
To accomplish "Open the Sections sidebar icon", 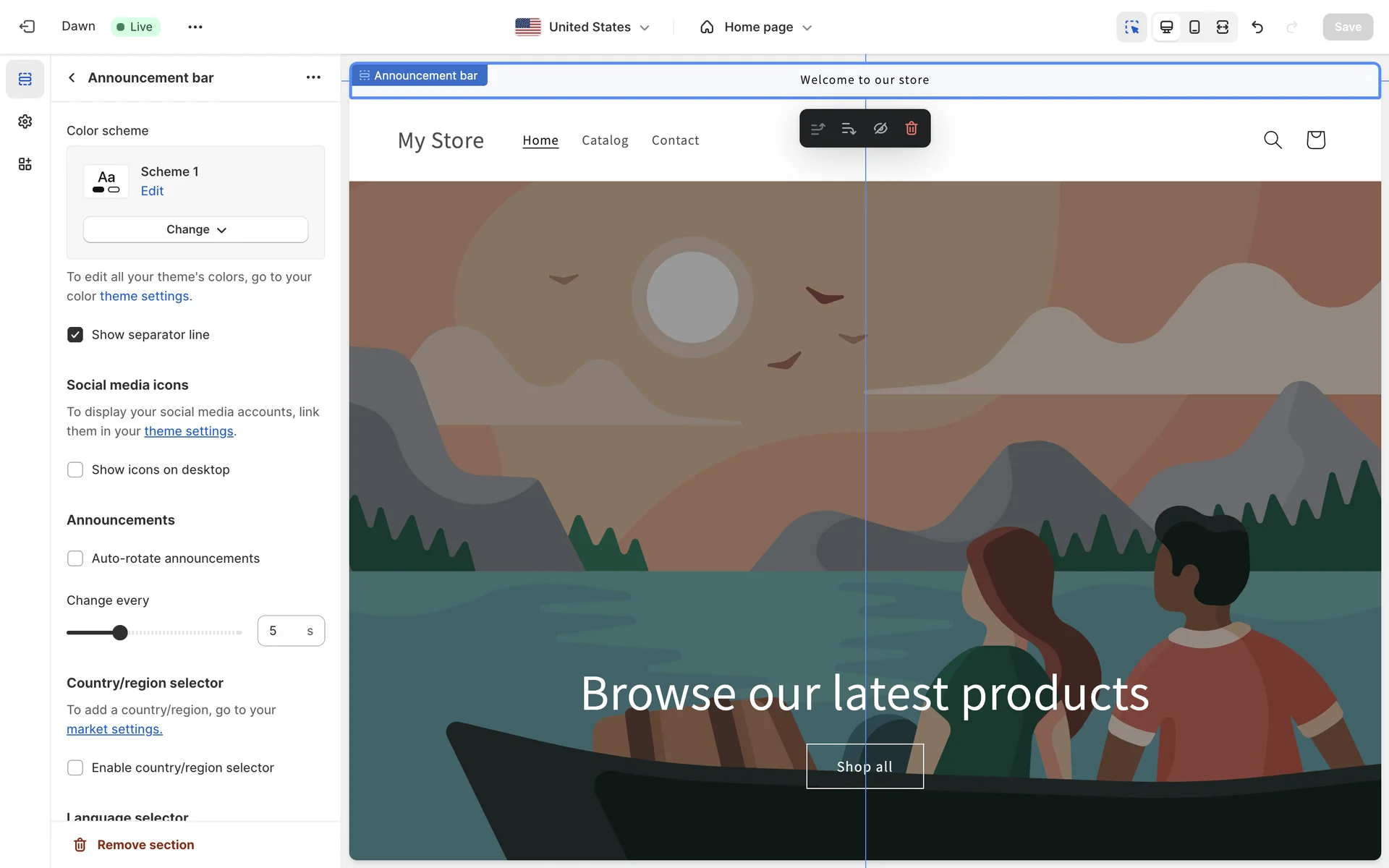I will pos(25,79).
